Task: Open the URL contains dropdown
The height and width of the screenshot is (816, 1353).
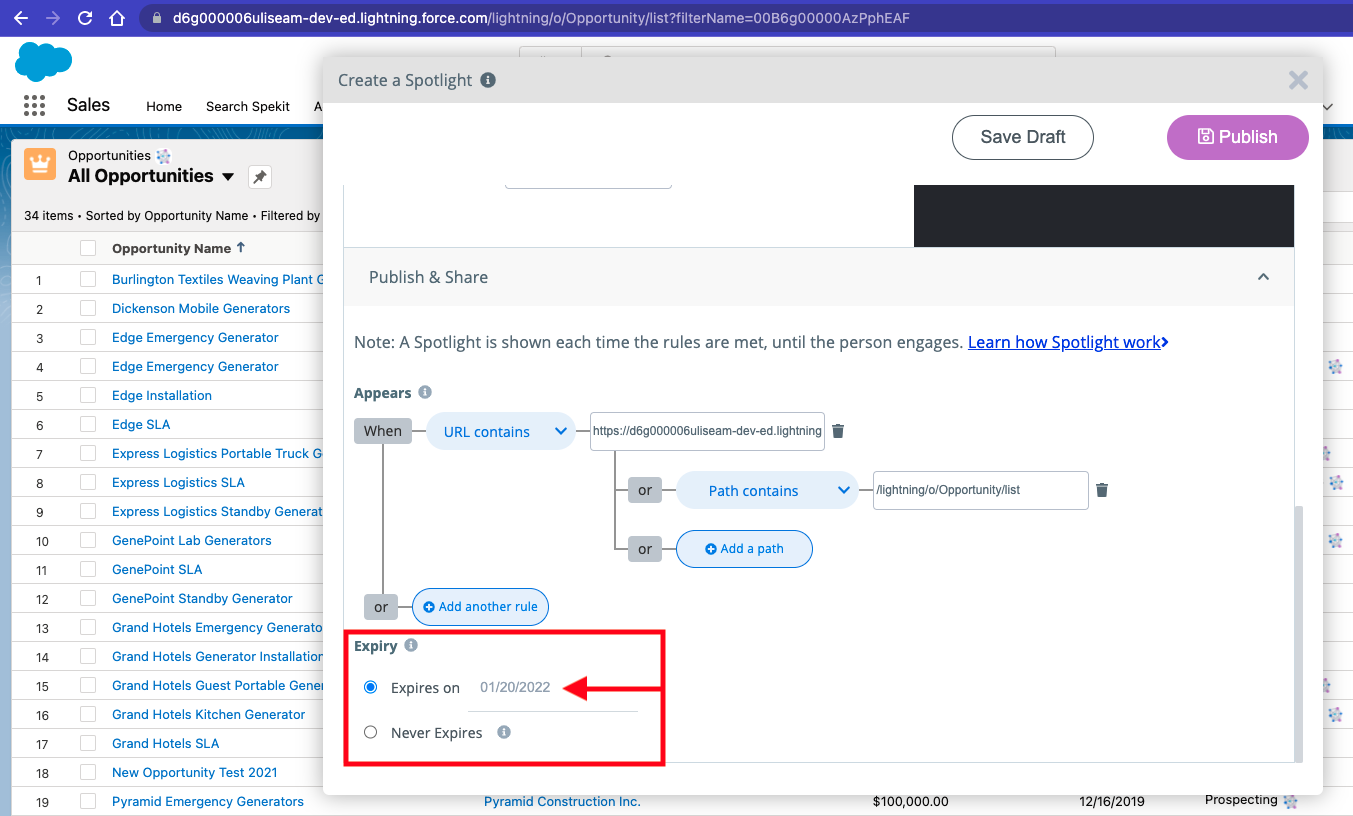Action: (x=501, y=431)
